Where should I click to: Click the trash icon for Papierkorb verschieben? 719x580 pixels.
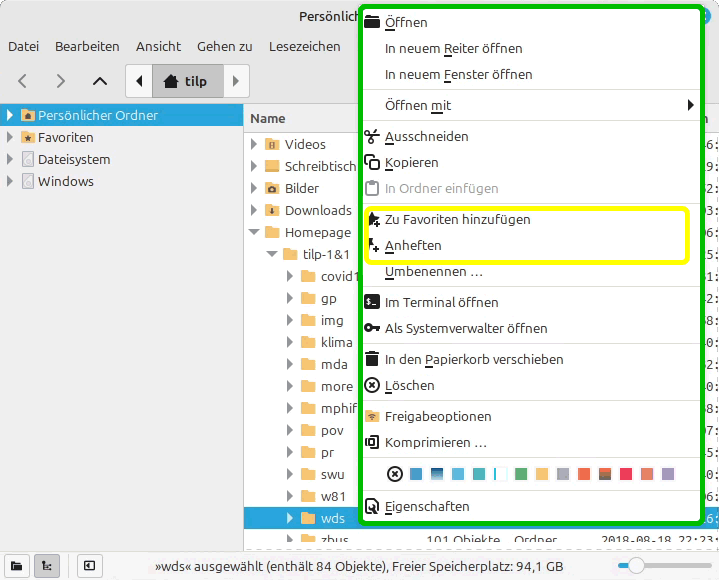(x=372, y=359)
